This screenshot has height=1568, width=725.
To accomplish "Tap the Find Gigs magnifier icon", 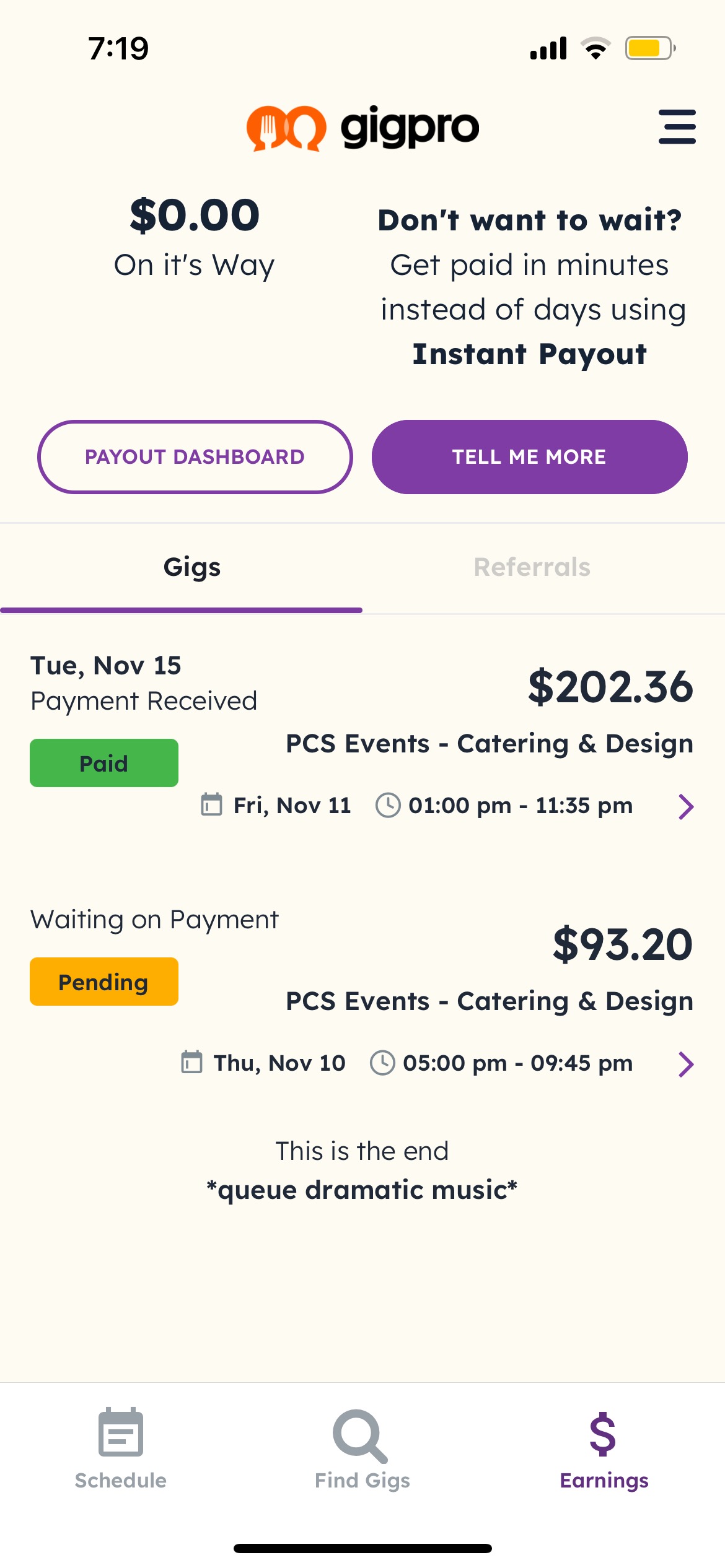I will tap(361, 1435).
